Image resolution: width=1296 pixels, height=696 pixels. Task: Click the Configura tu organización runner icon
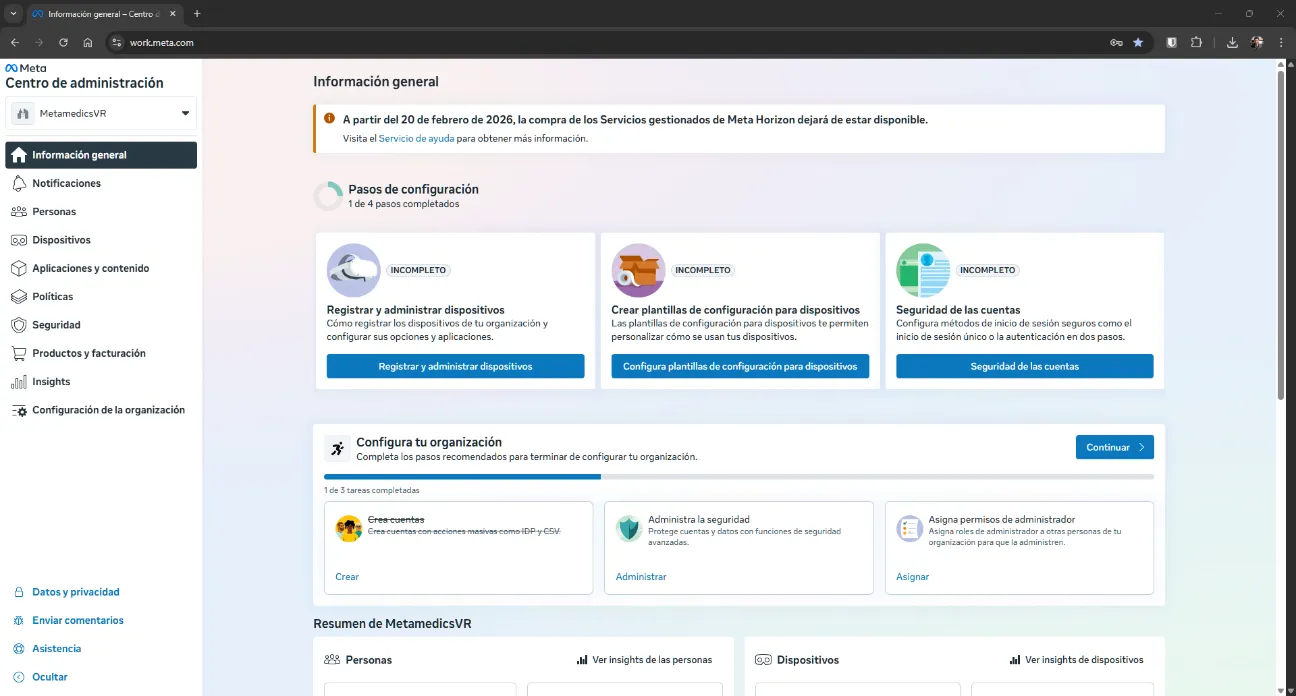[338, 448]
